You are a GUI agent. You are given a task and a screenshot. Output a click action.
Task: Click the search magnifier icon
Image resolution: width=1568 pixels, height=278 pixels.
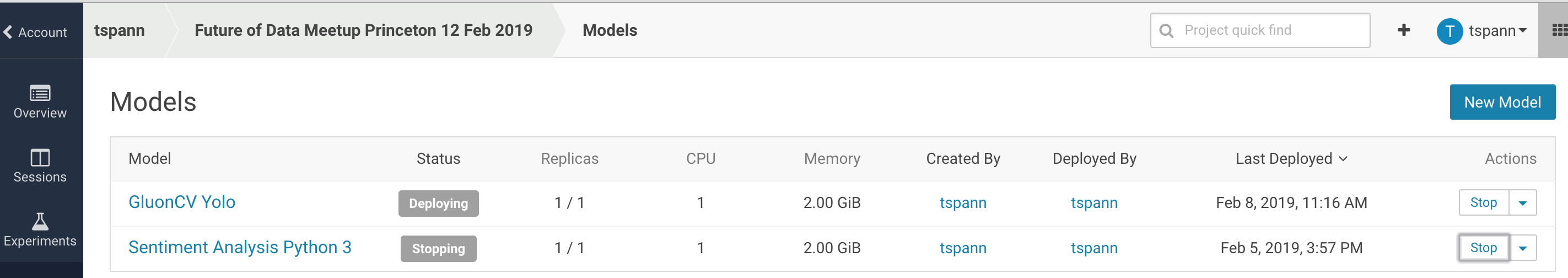click(1166, 30)
